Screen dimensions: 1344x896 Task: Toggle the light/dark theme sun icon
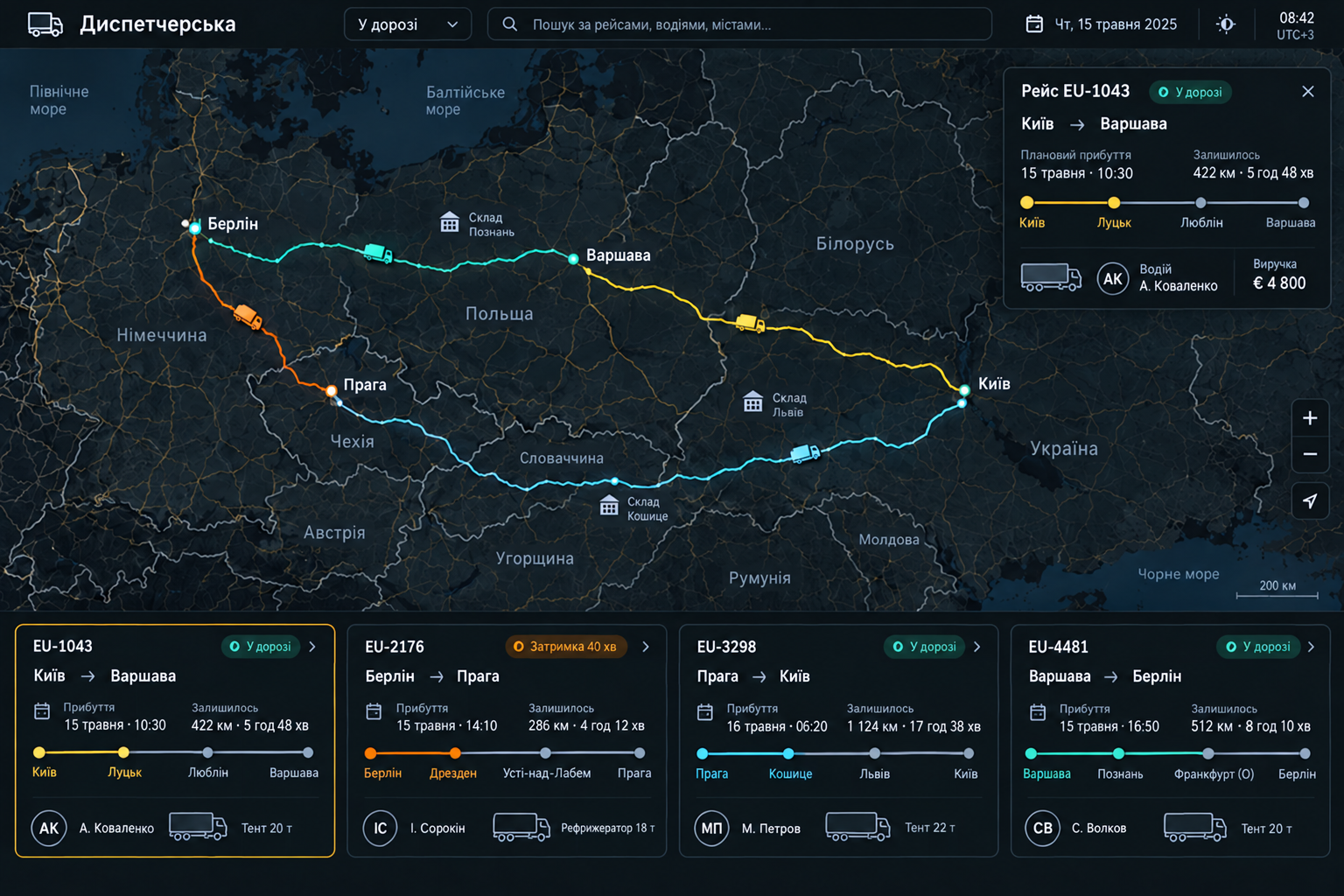coord(1226,24)
